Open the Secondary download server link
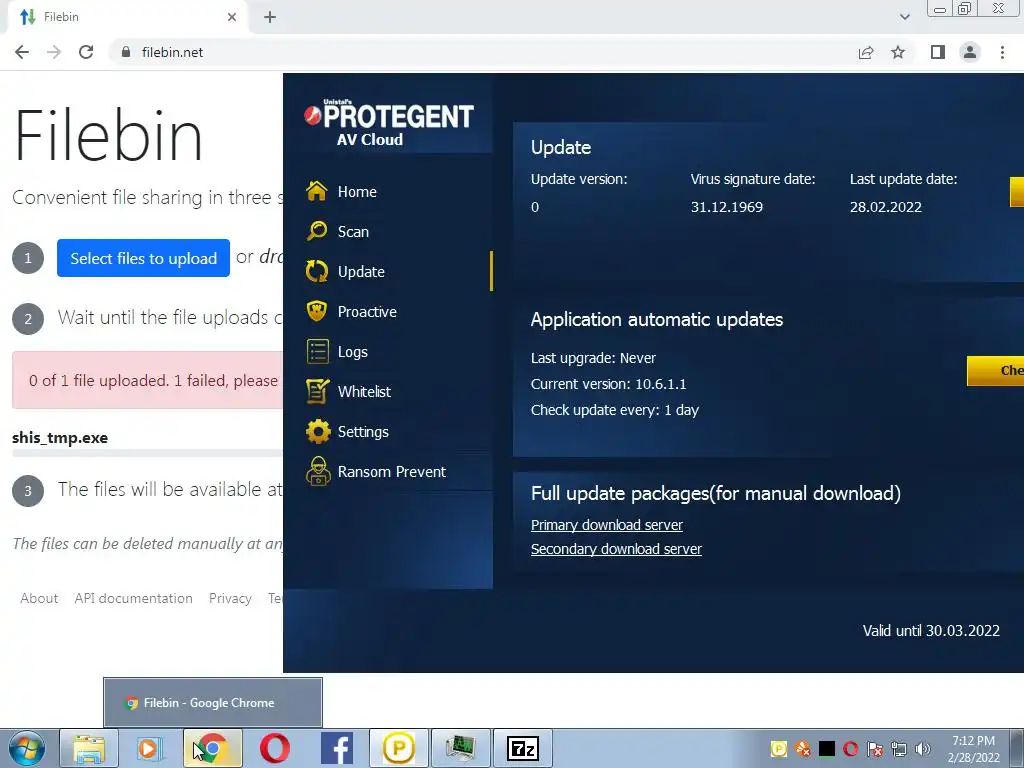The width and height of the screenshot is (1024, 768). (616, 549)
